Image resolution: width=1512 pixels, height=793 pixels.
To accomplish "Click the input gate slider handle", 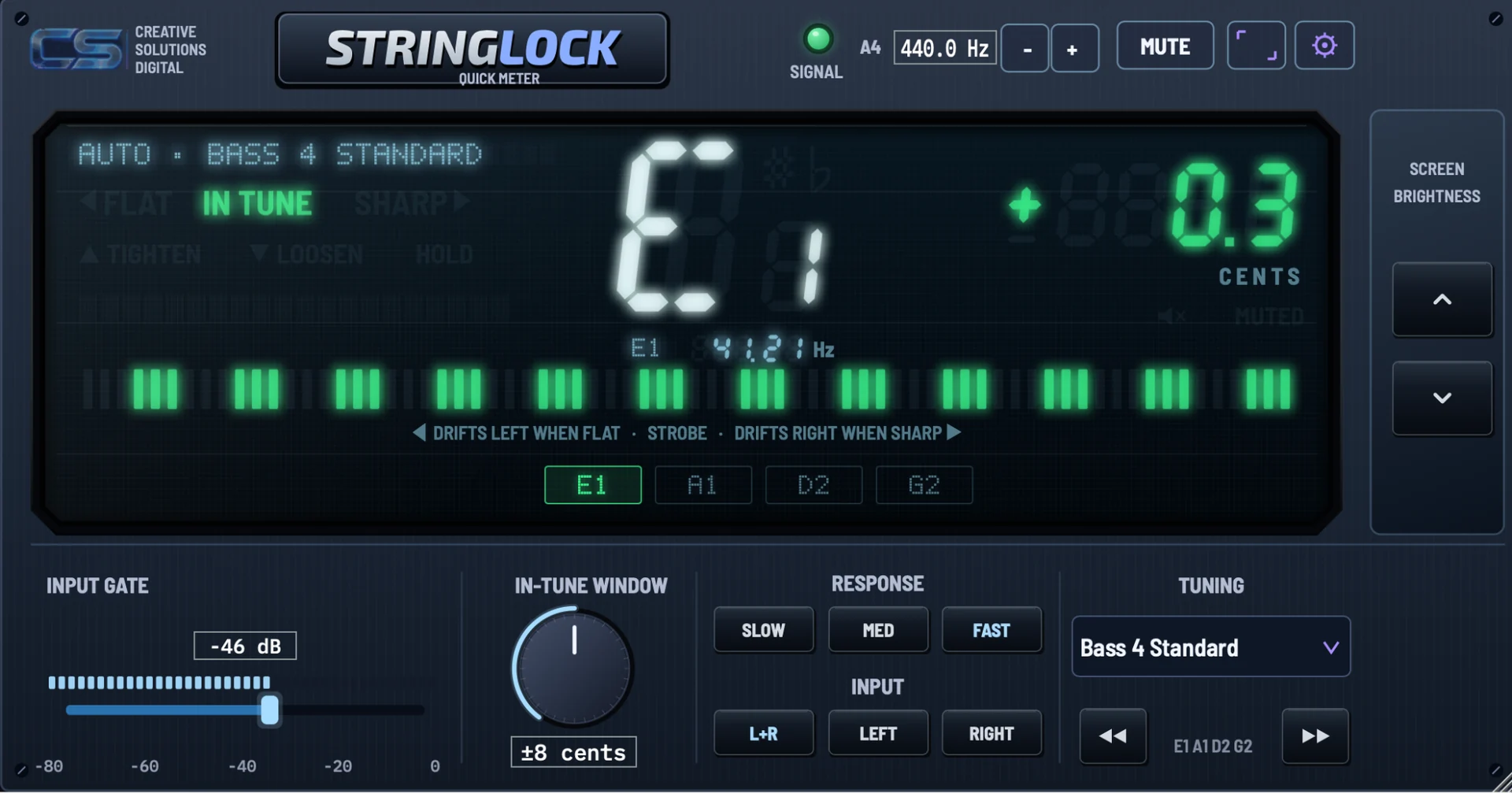I will (269, 710).
